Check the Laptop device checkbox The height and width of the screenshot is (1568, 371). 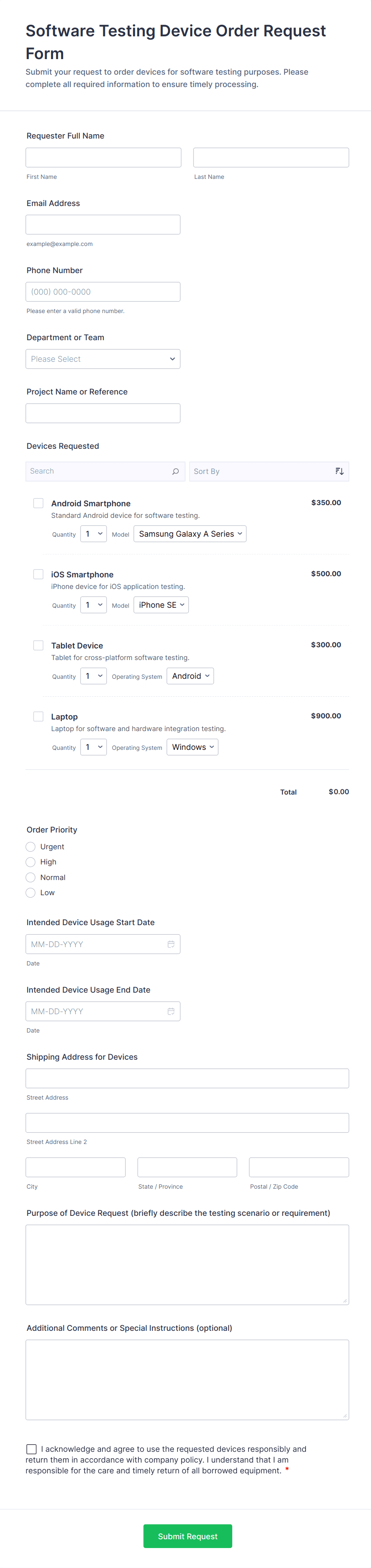click(38, 716)
